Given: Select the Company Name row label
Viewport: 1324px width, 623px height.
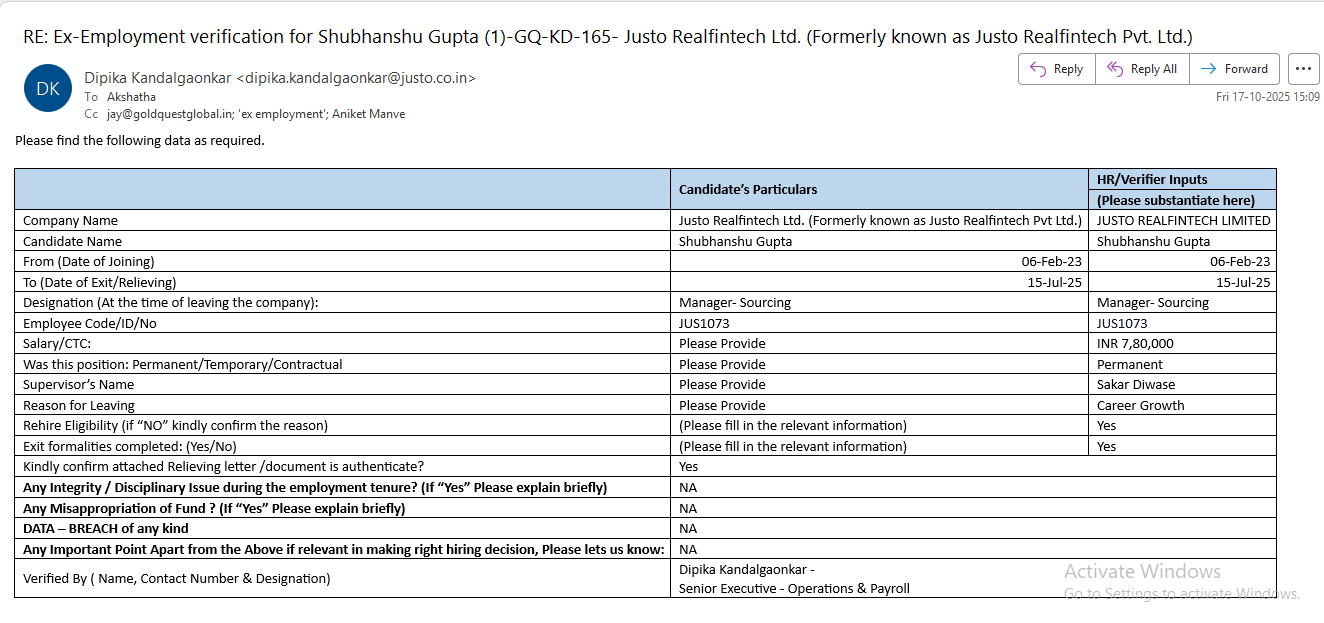Looking at the screenshot, I should [70, 220].
